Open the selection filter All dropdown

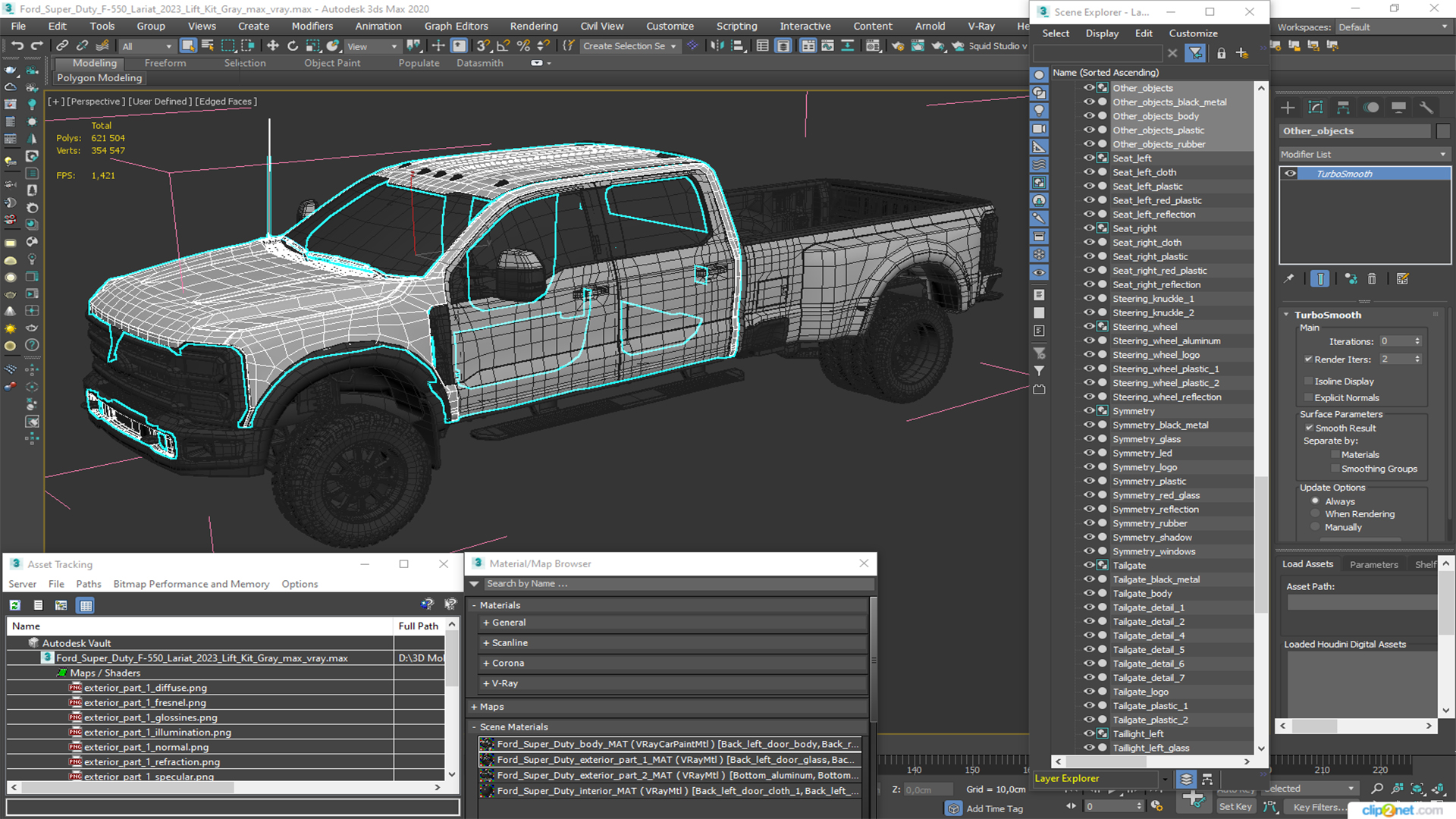pos(147,46)
